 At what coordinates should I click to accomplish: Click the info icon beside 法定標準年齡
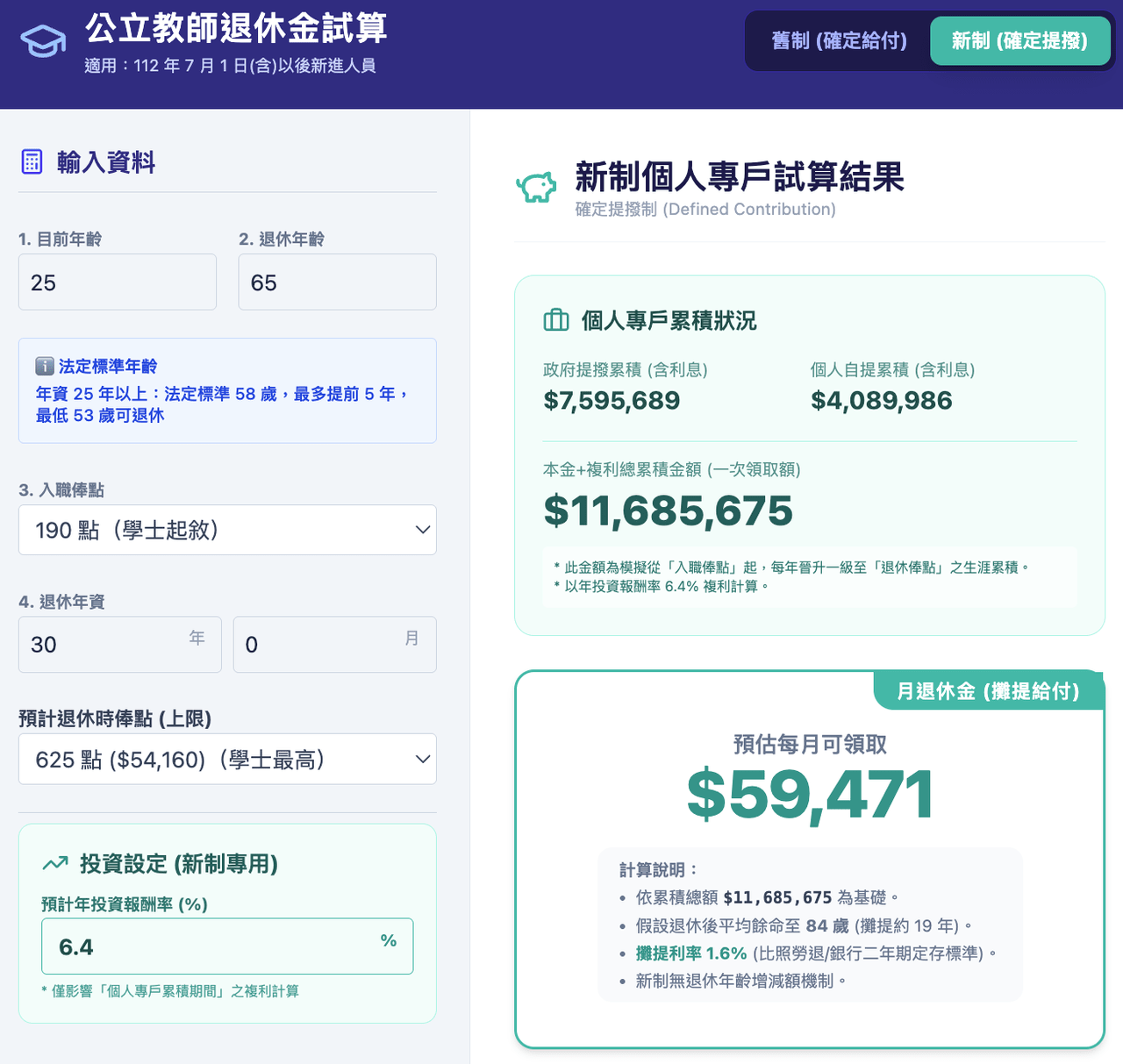point(45,366)
